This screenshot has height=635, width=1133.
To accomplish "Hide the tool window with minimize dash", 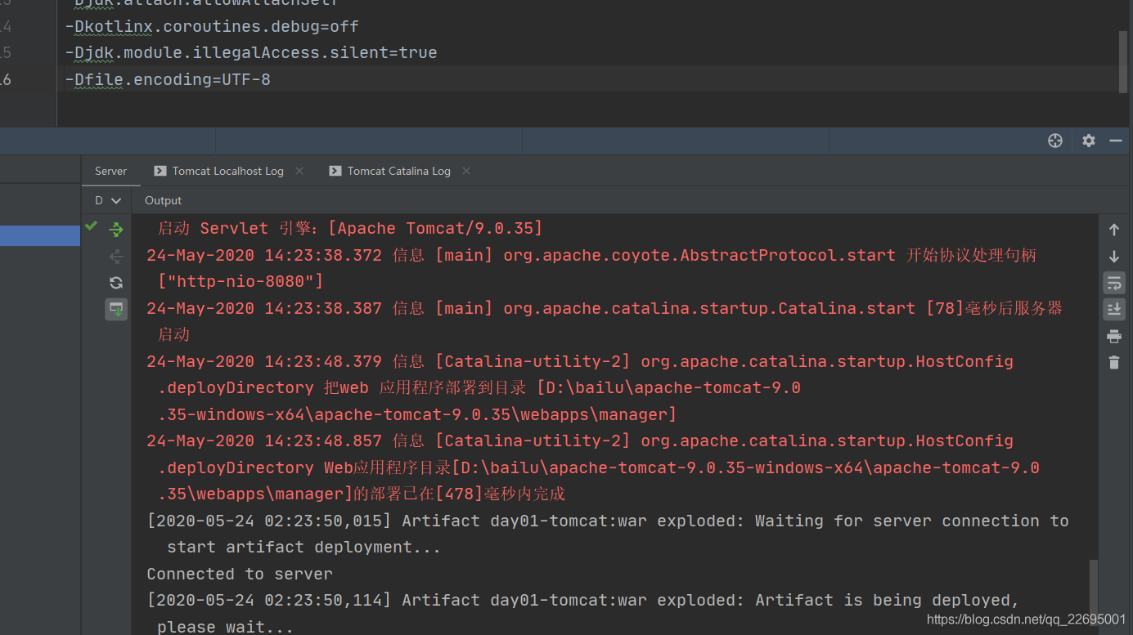I will pyautogui.click(x=1116, y=141).
